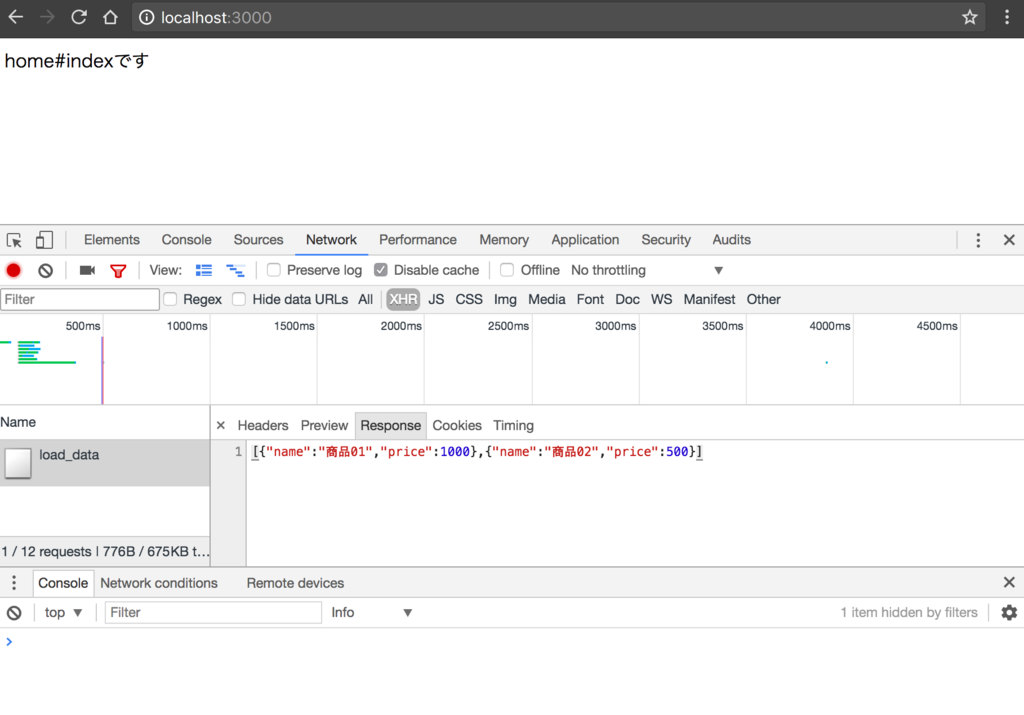
Task: Stop recording network log with red button
Action: tap(14, 270)
